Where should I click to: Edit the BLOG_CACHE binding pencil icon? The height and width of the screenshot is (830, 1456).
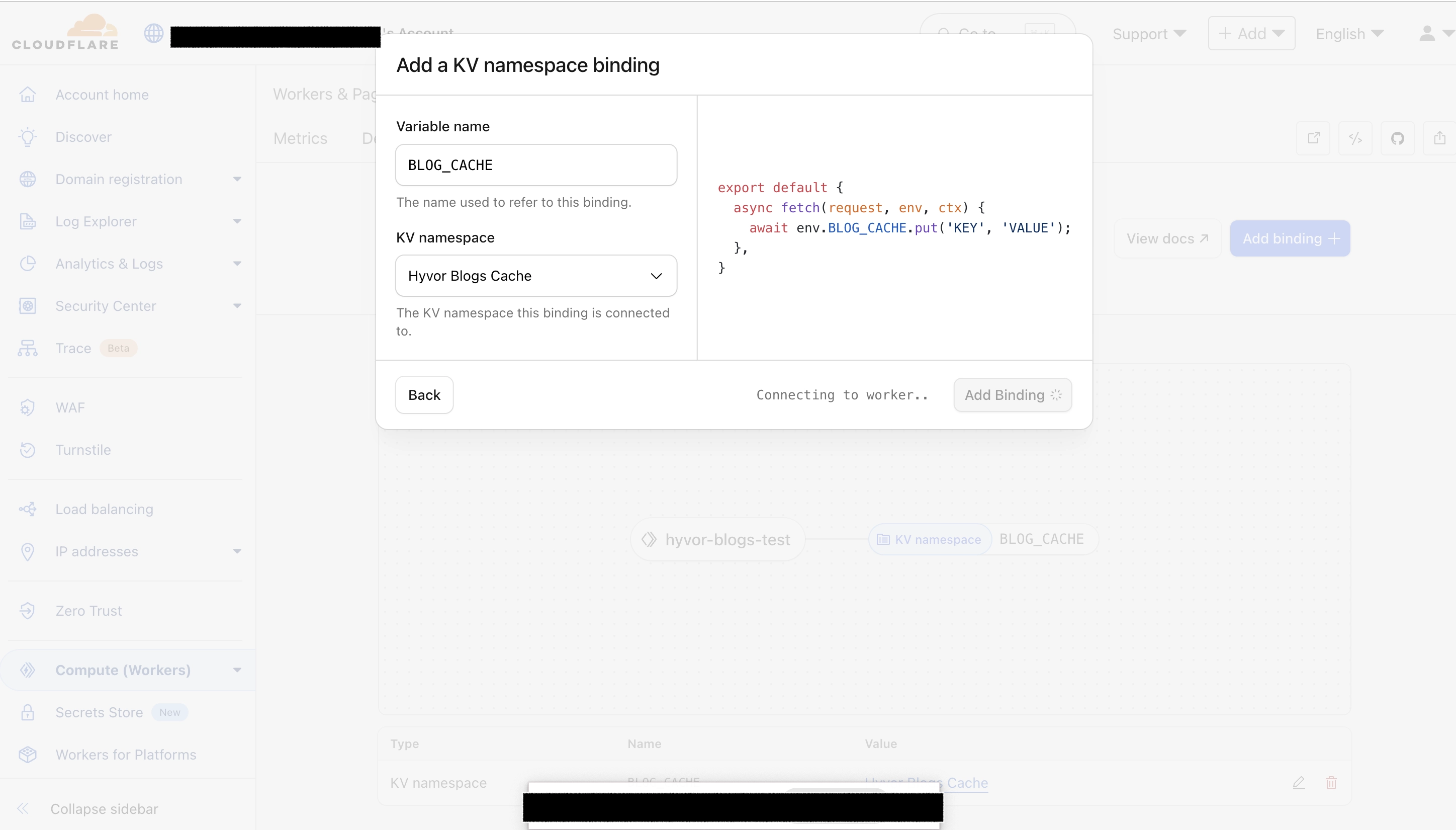coord(1299,783)
